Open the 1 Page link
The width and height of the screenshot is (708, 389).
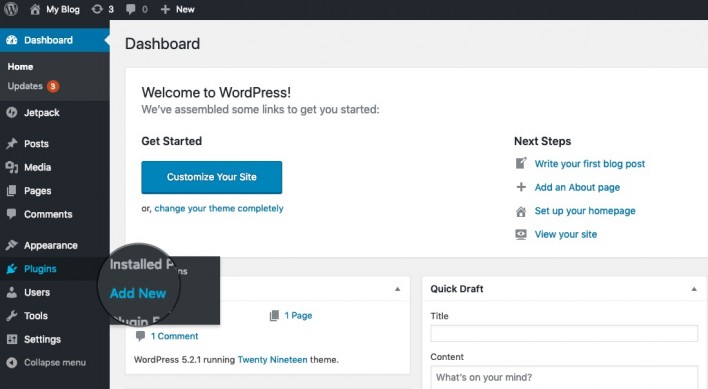[298, 315]
